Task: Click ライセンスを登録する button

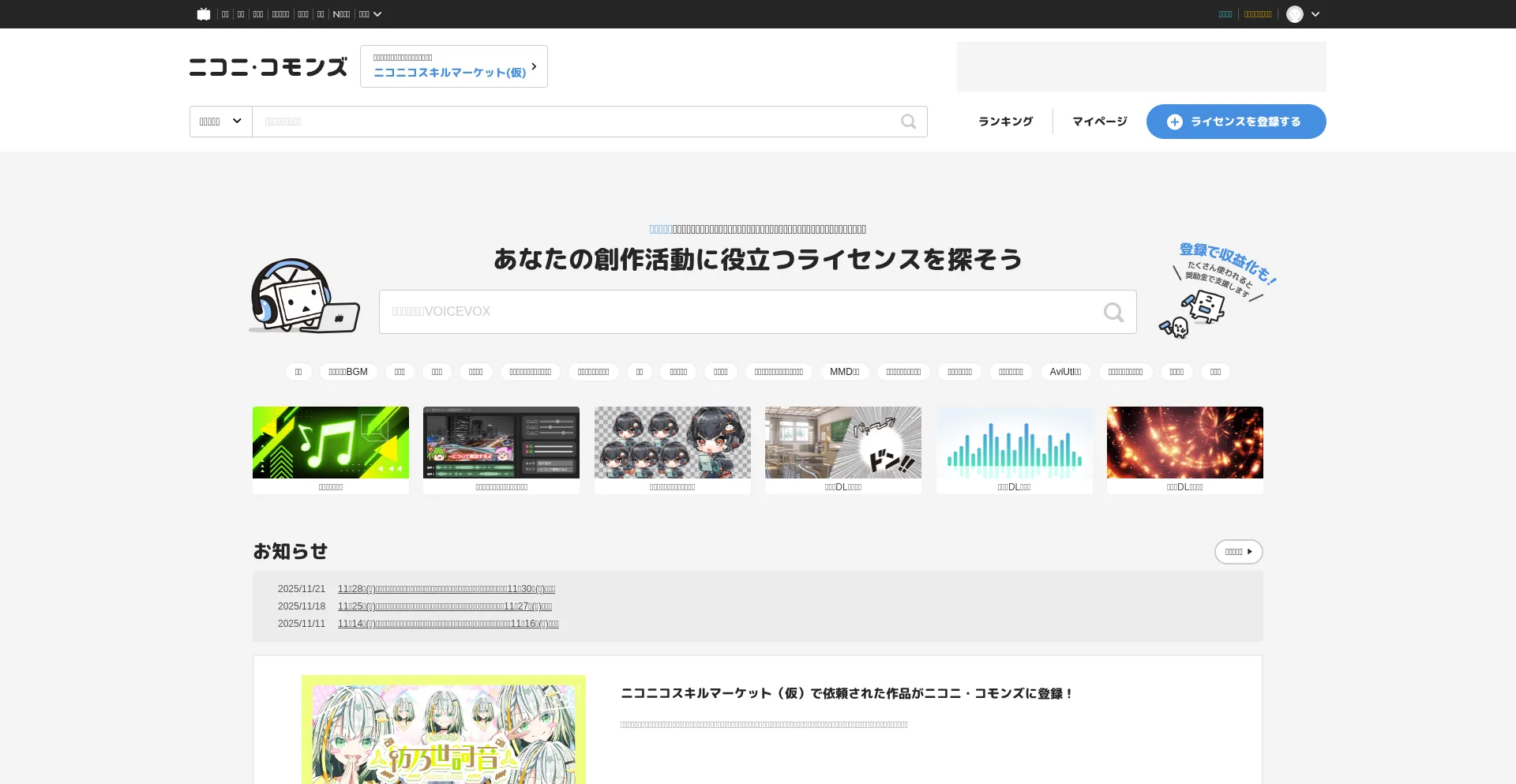Action: [x=1236, y=122]
